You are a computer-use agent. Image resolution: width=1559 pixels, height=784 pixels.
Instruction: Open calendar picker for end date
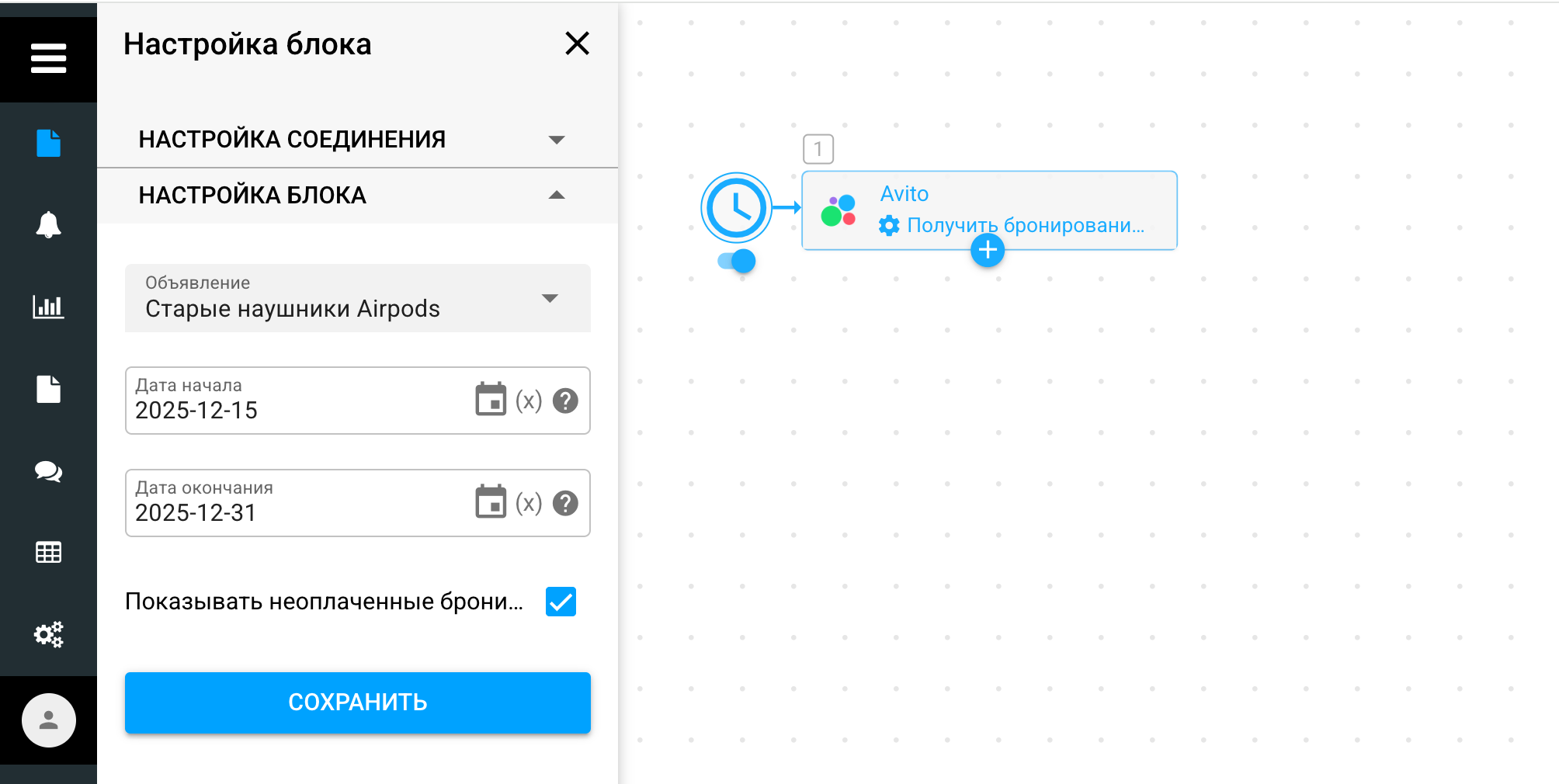tap(491, 502)
